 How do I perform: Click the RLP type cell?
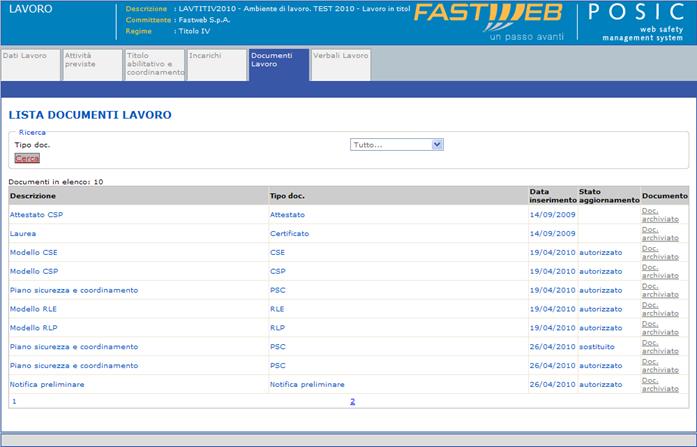(x=277, y=328)
